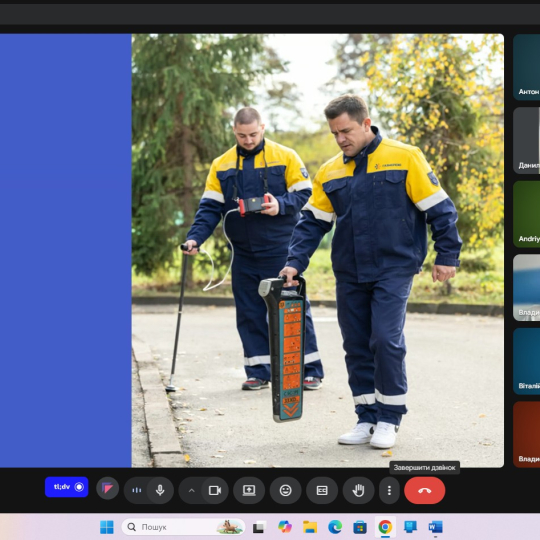Open Microsoft Edge from the taskbar

[335, 527]
